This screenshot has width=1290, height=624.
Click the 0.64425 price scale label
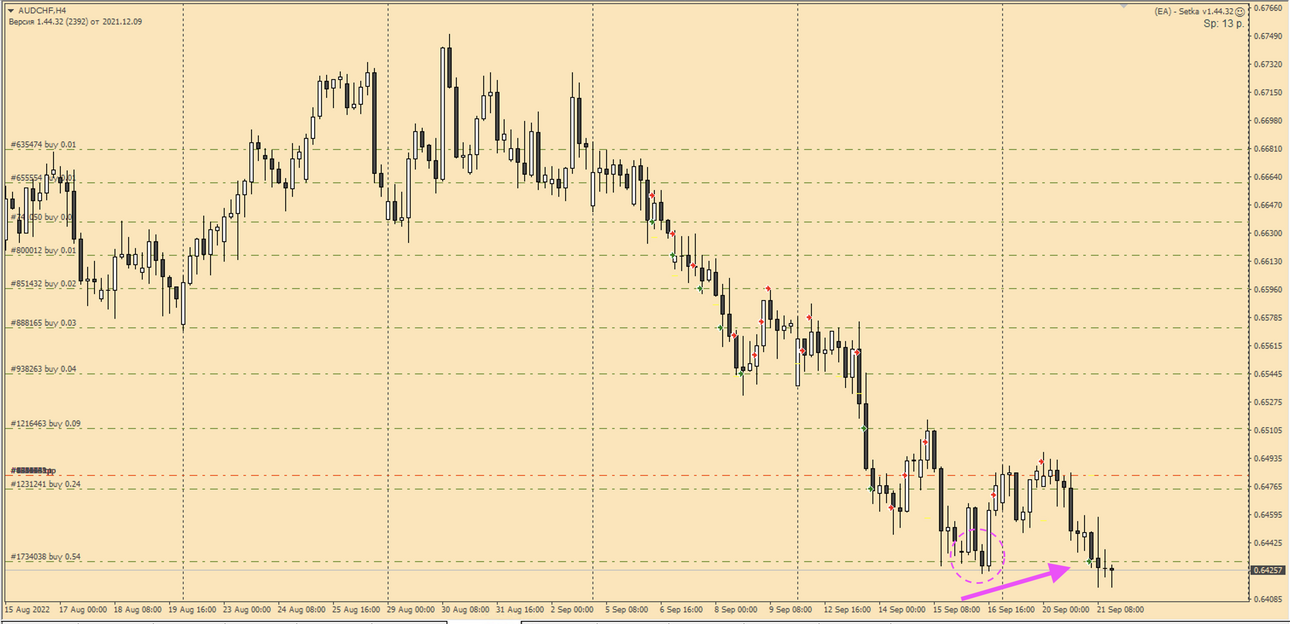coord(1268,543)
